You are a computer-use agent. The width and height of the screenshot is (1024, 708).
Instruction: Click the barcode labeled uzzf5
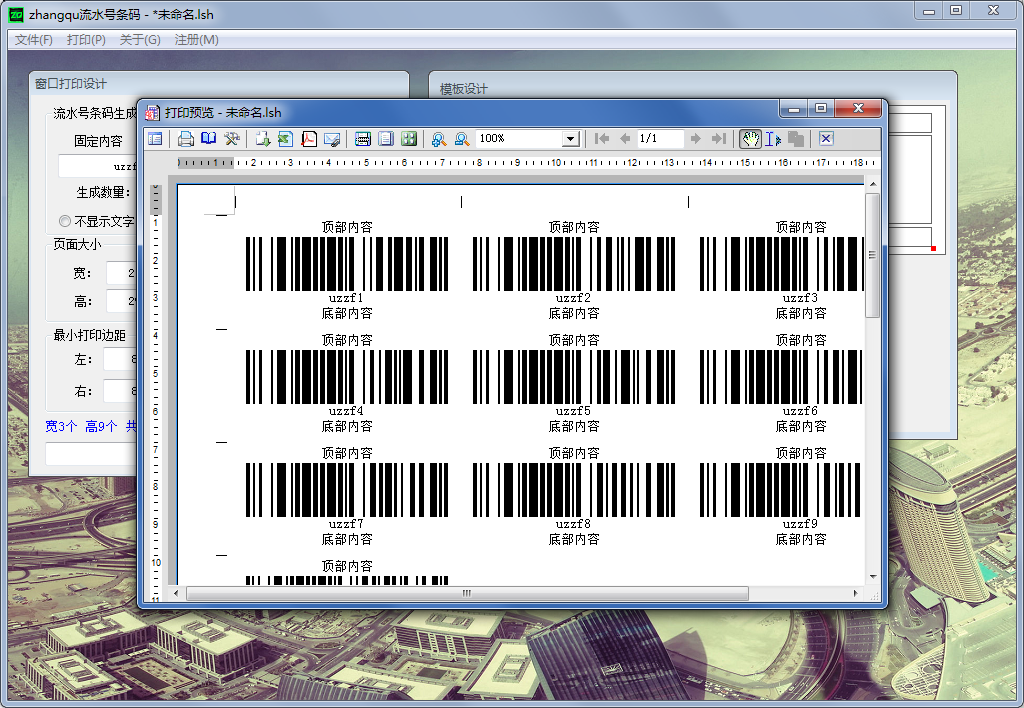(x=574, y=377)
